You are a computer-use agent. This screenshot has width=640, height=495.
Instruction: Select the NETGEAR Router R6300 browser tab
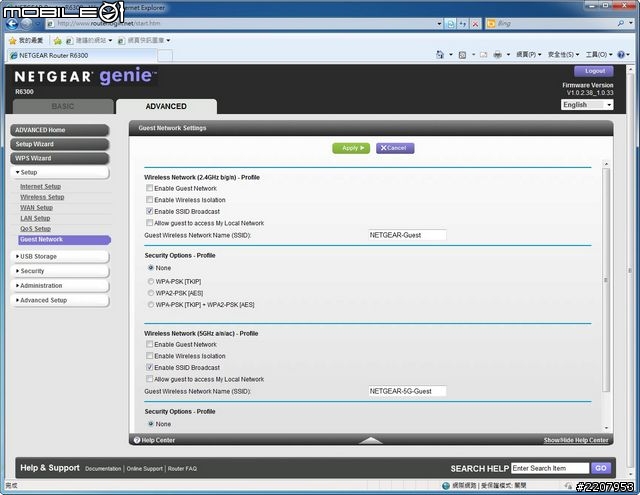[82, 55]
